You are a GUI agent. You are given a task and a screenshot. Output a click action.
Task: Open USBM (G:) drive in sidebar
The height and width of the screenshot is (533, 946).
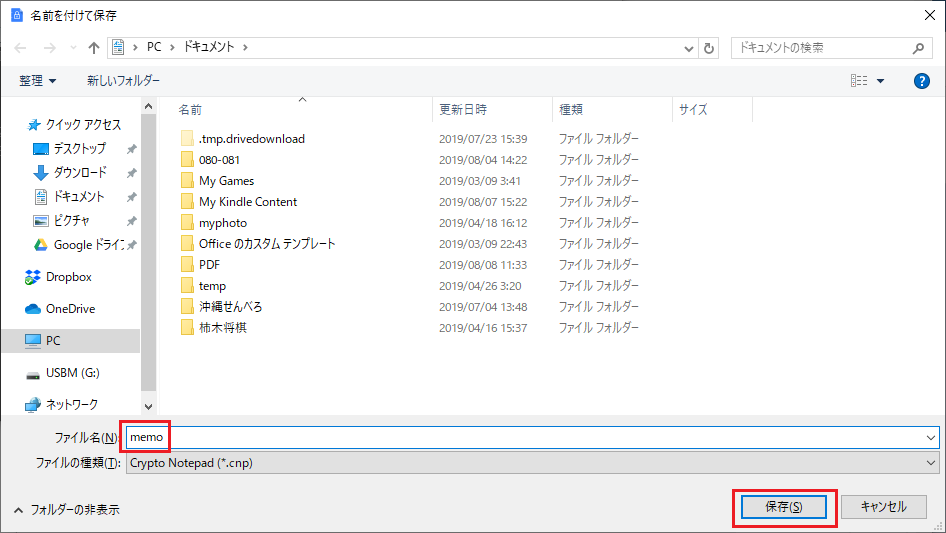tap(72, 373)
